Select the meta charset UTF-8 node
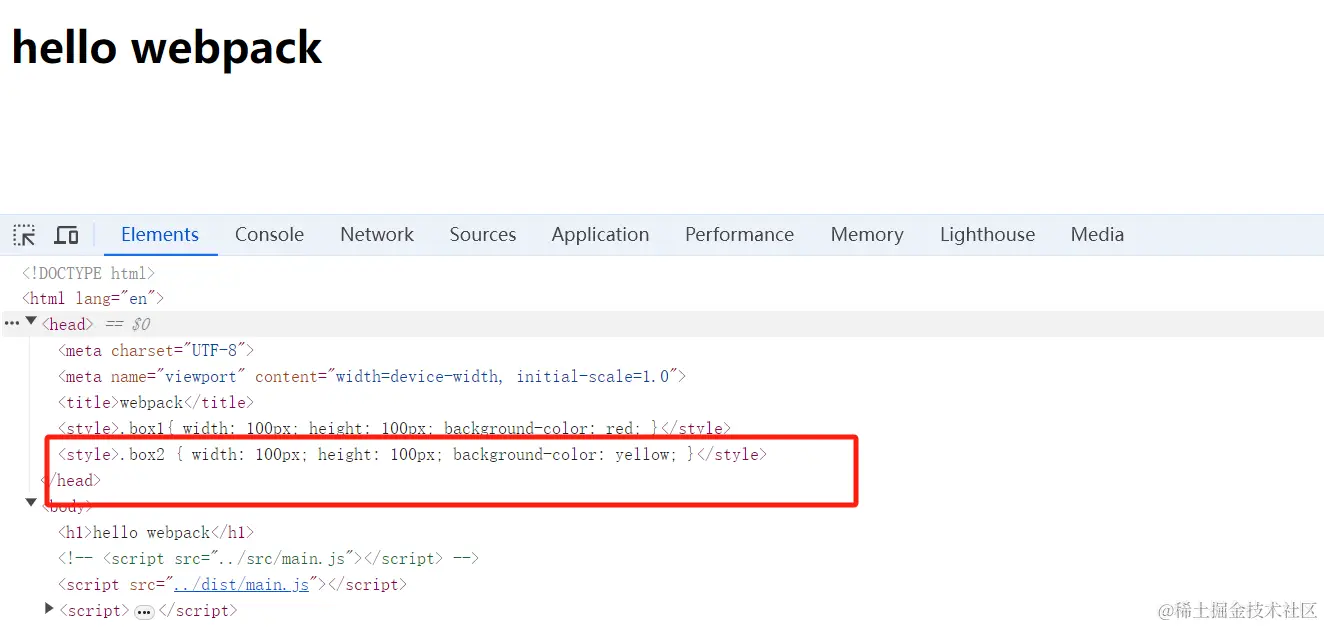 coord(156,351)
